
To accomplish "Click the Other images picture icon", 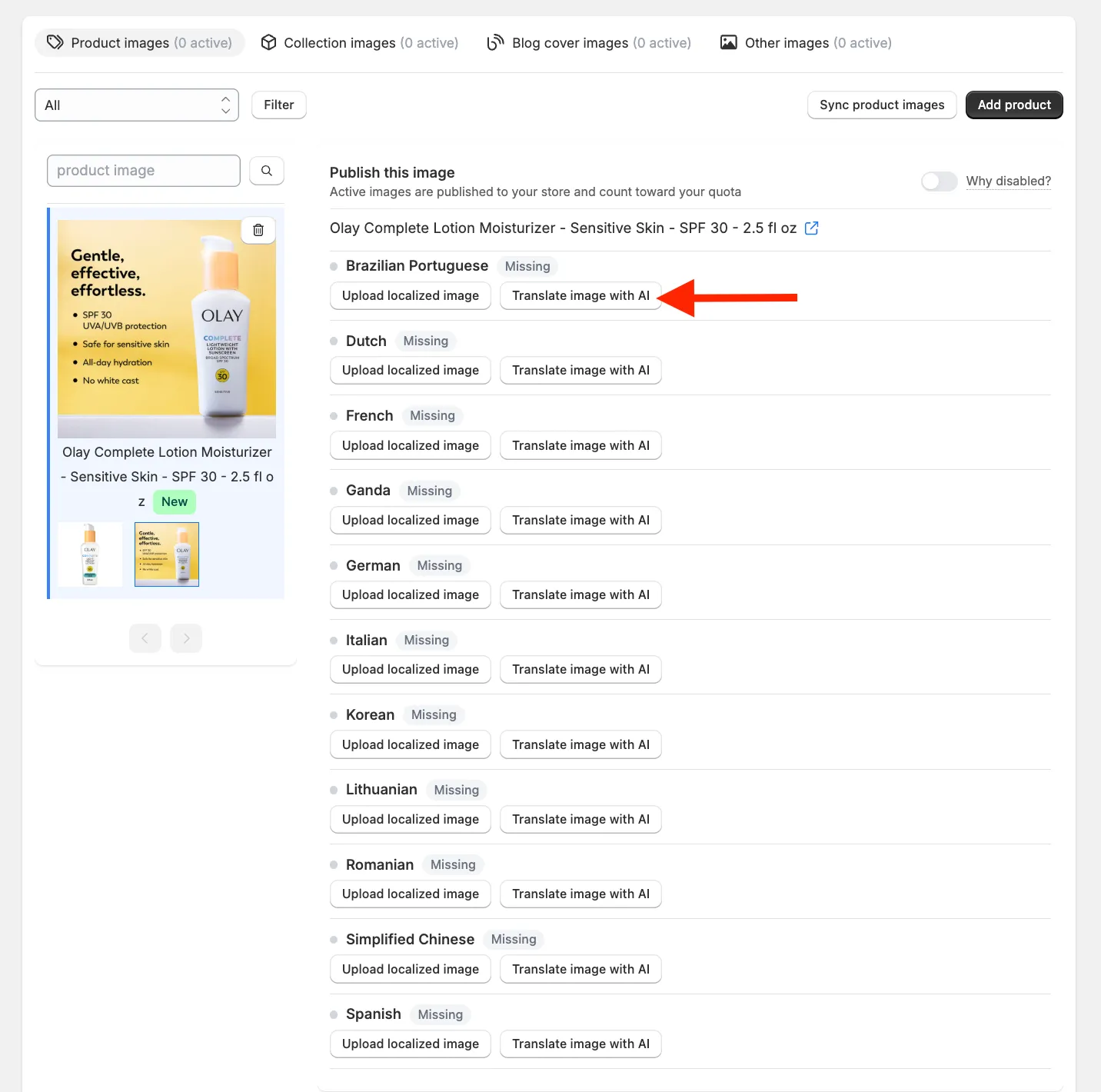I will [x=728, y=42].
